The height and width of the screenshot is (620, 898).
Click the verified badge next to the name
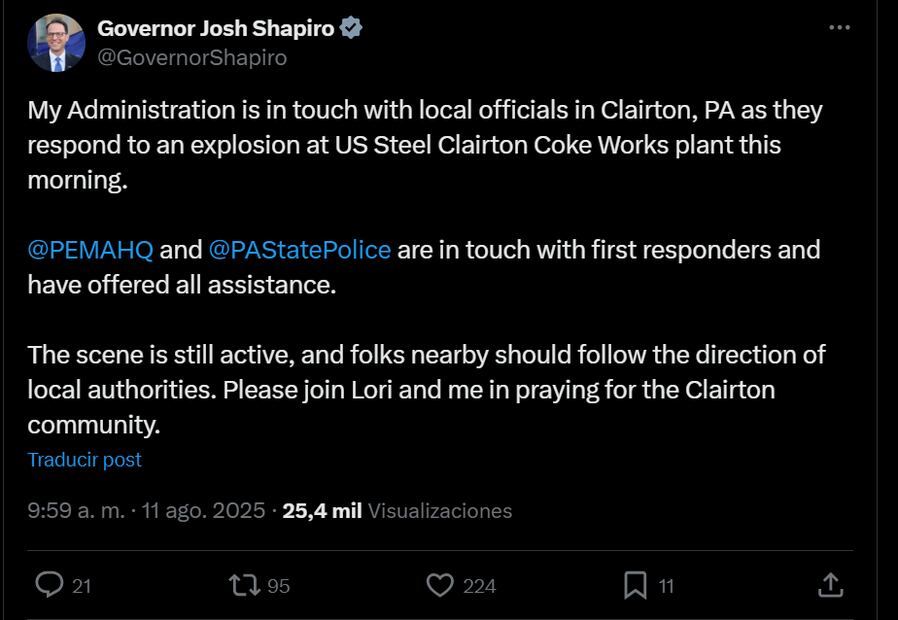(351, 29)
